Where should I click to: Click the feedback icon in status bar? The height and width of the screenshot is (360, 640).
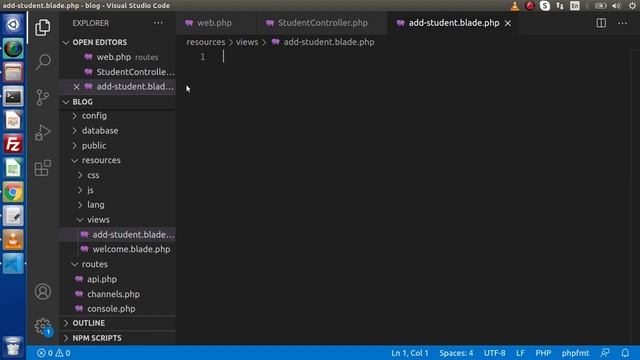coord(605,353)
